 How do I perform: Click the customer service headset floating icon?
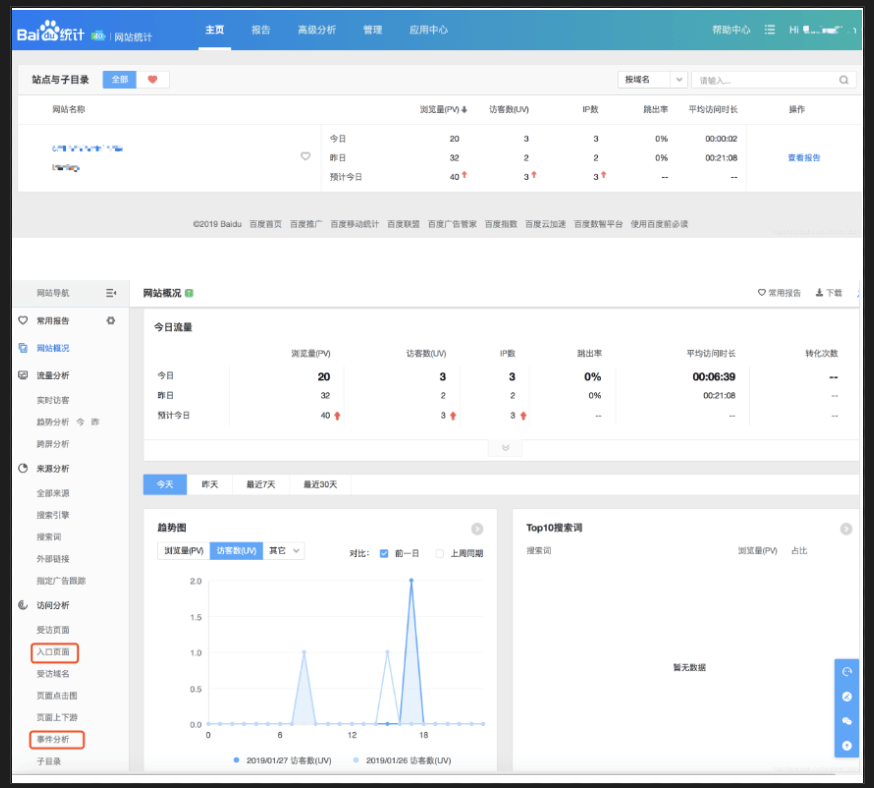pyautogui.click(x=847, y=672)
